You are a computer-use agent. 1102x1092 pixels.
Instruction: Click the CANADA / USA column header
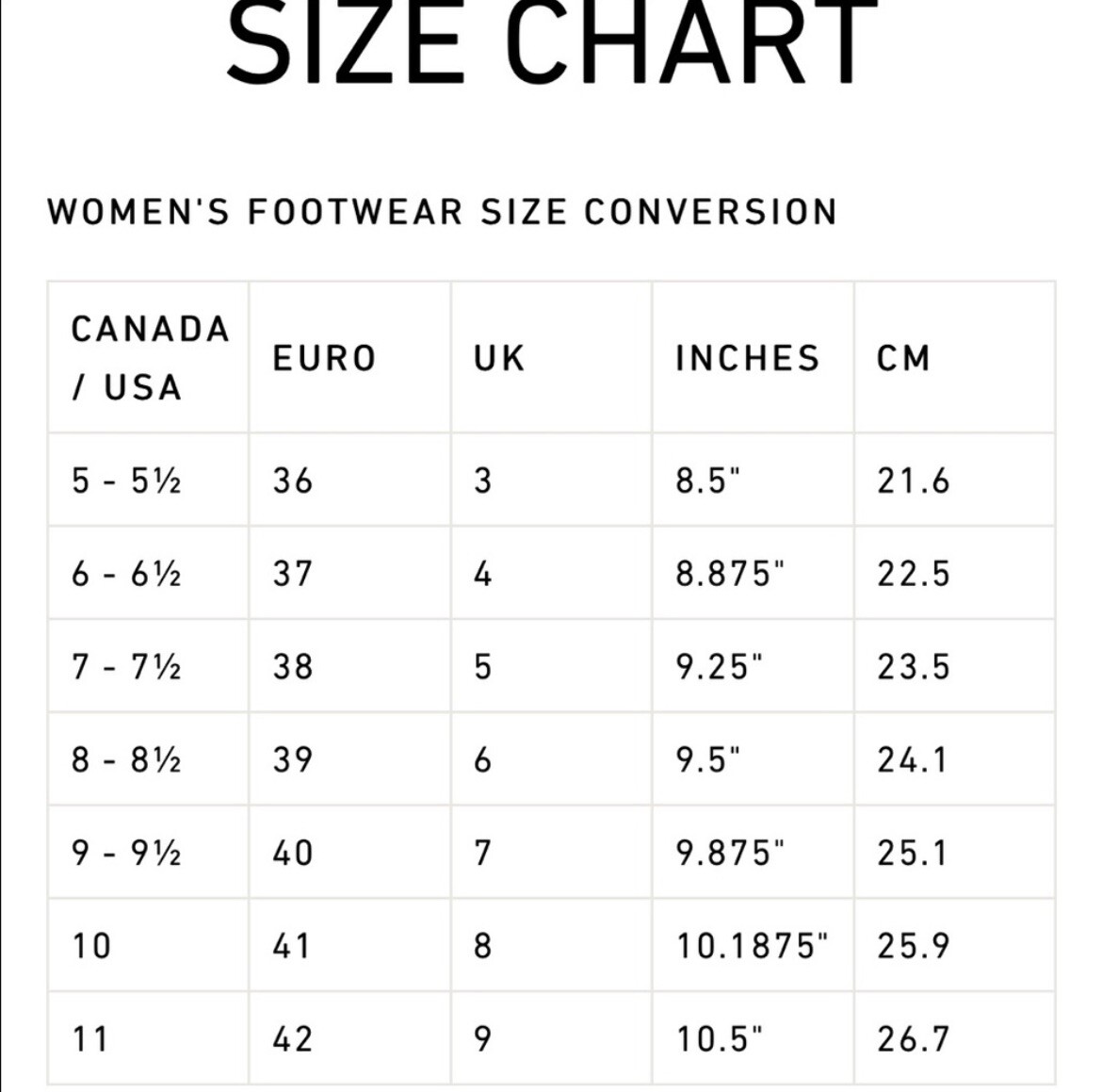149,358
